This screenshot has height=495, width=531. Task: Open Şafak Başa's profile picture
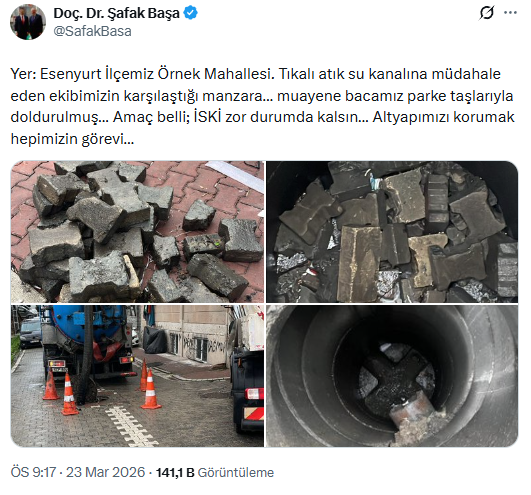click(x=28, y=22)
